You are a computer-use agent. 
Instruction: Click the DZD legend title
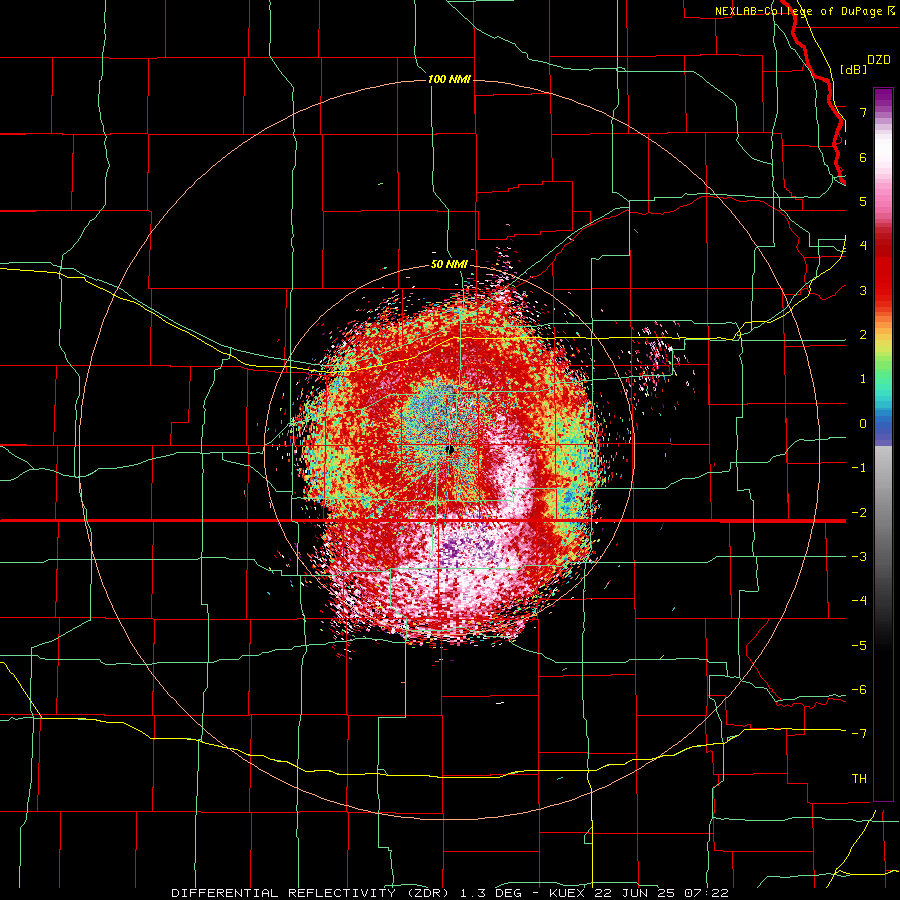(x=879, y=60)
